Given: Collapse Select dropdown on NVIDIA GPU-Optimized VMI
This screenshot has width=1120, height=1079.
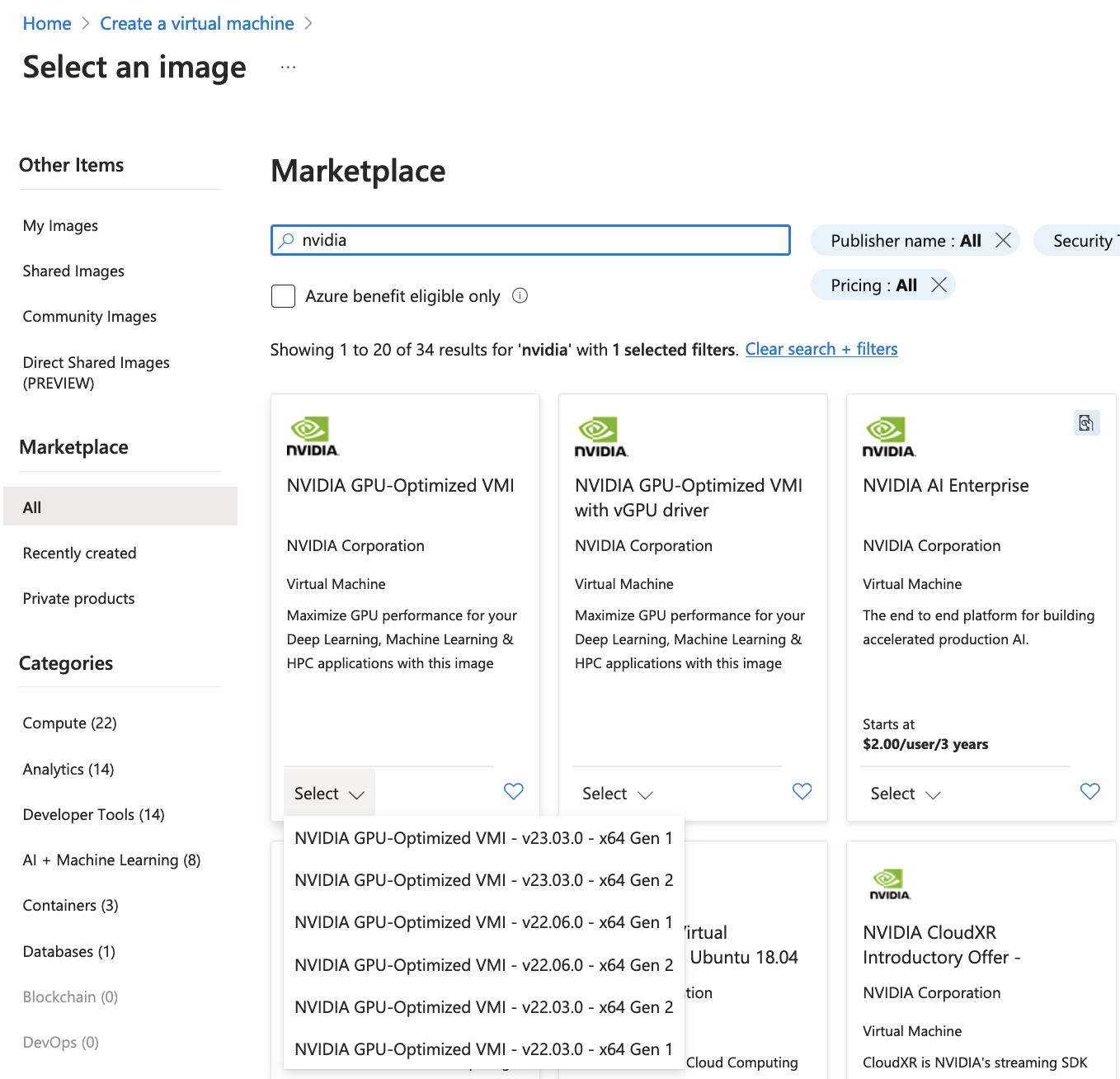Looking at the screenshot, I should (x=329, y=794).
